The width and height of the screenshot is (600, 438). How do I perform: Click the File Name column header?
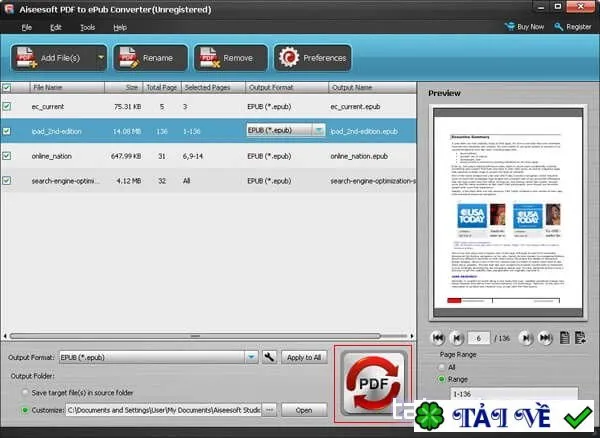point(67,88)
